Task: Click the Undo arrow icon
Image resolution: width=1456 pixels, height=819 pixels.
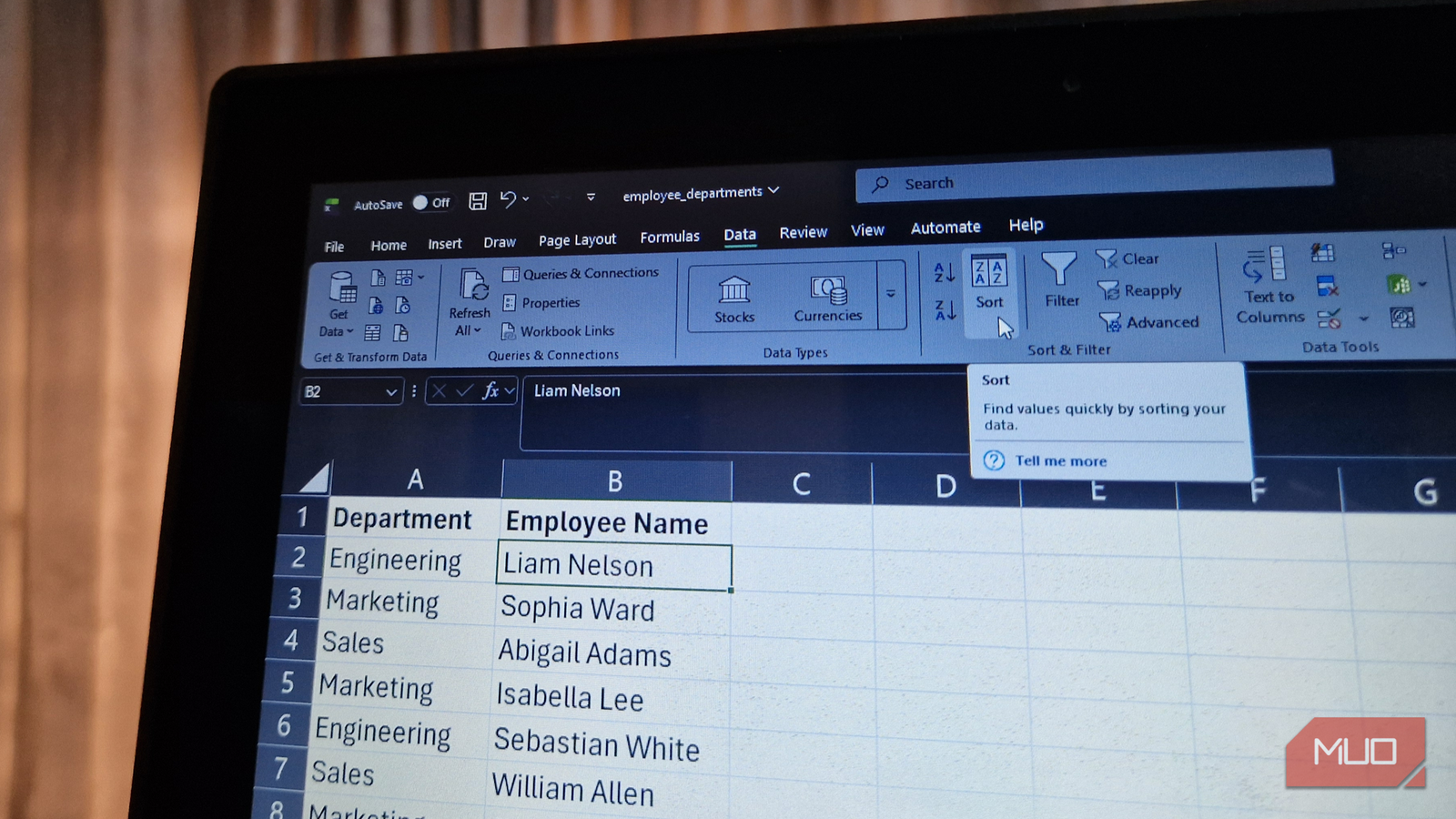Action: pyautogui.click(x=508, y=199)
